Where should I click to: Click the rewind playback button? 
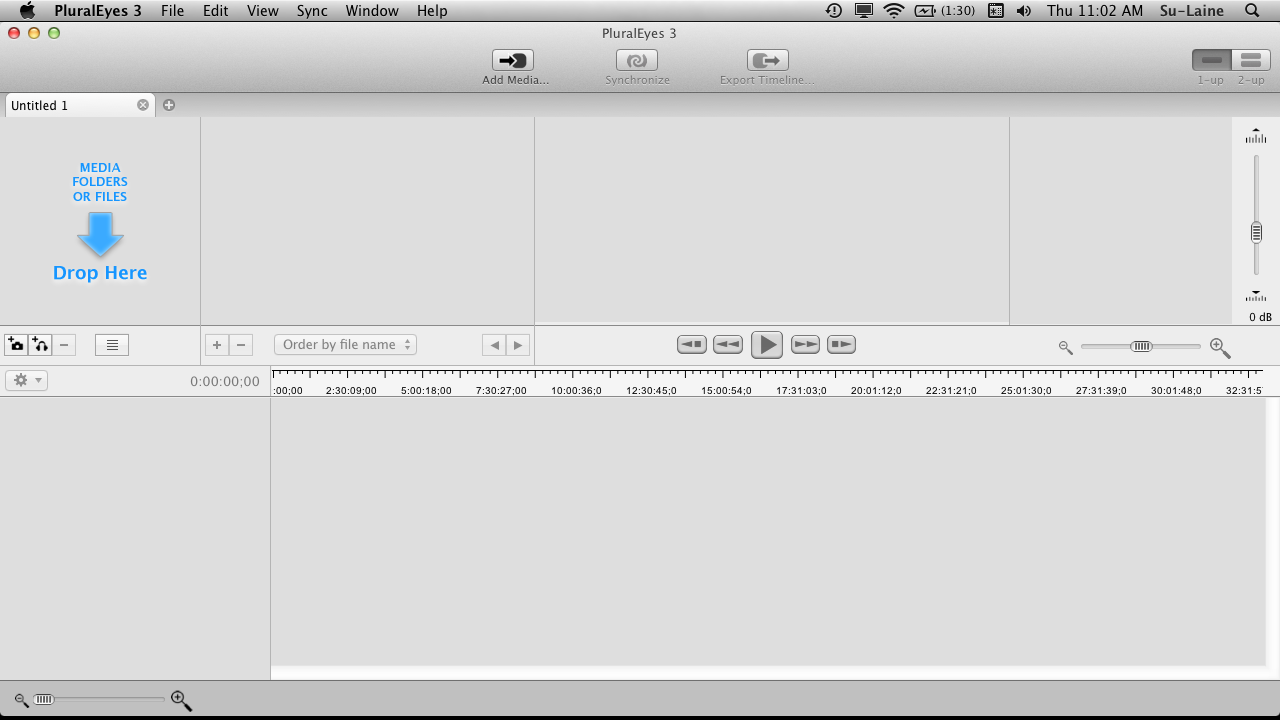727,345
